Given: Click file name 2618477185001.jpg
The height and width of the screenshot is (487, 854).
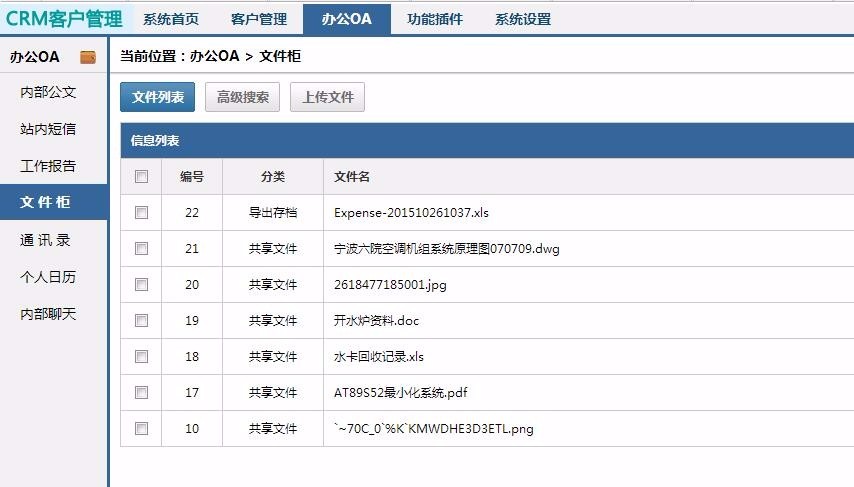Looking at the screenshot, I should coord(390,285).
